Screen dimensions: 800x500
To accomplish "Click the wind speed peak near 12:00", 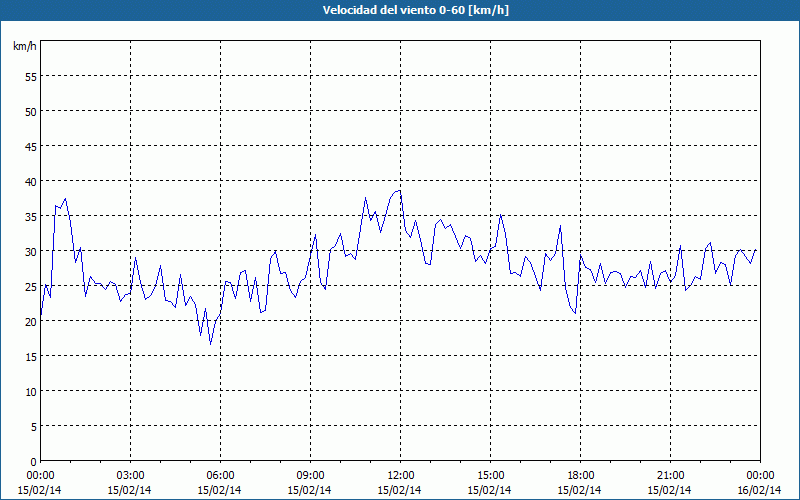I will click(x=399, y=191).
